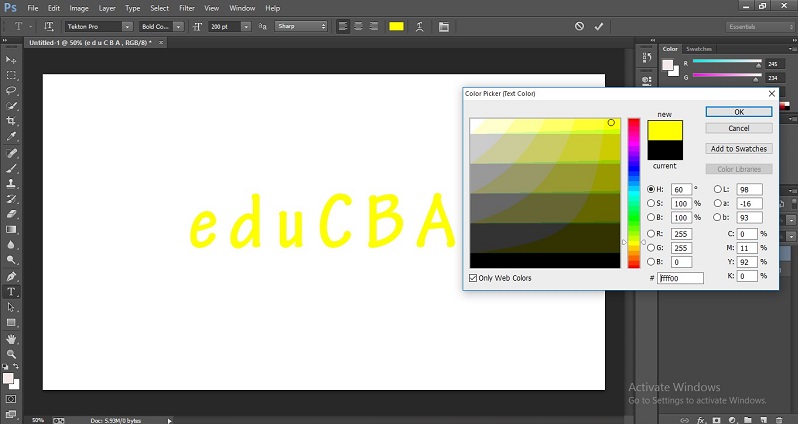Toggle Only Web Colors checkbox
The width and height of the screenshot is (798, 424).
[473, 278]
